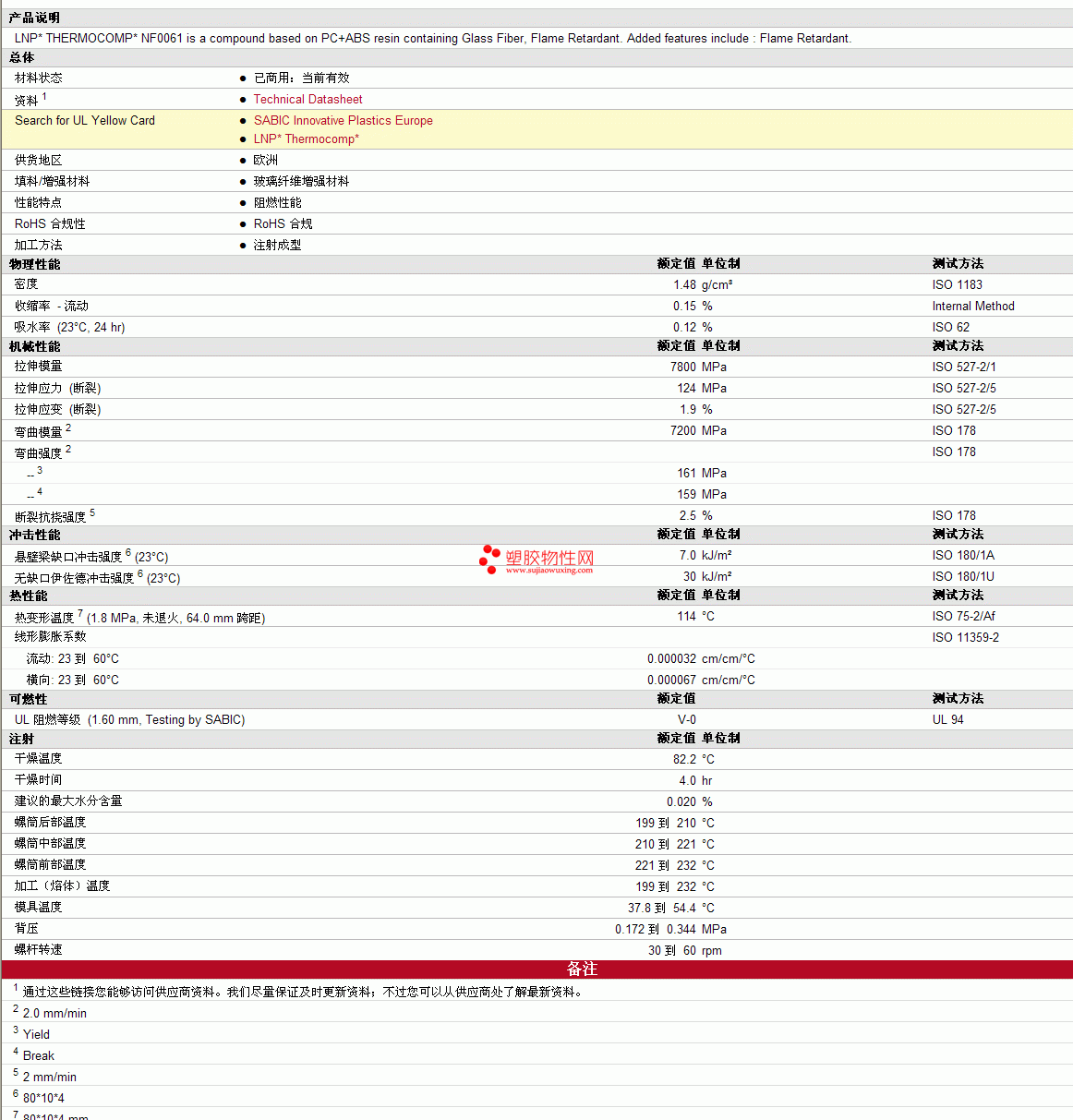Viewport: 1073px width, 1120px height.
Task: Select screw speed '30 到 60' rpm
Action: click(x=672, y=951)
